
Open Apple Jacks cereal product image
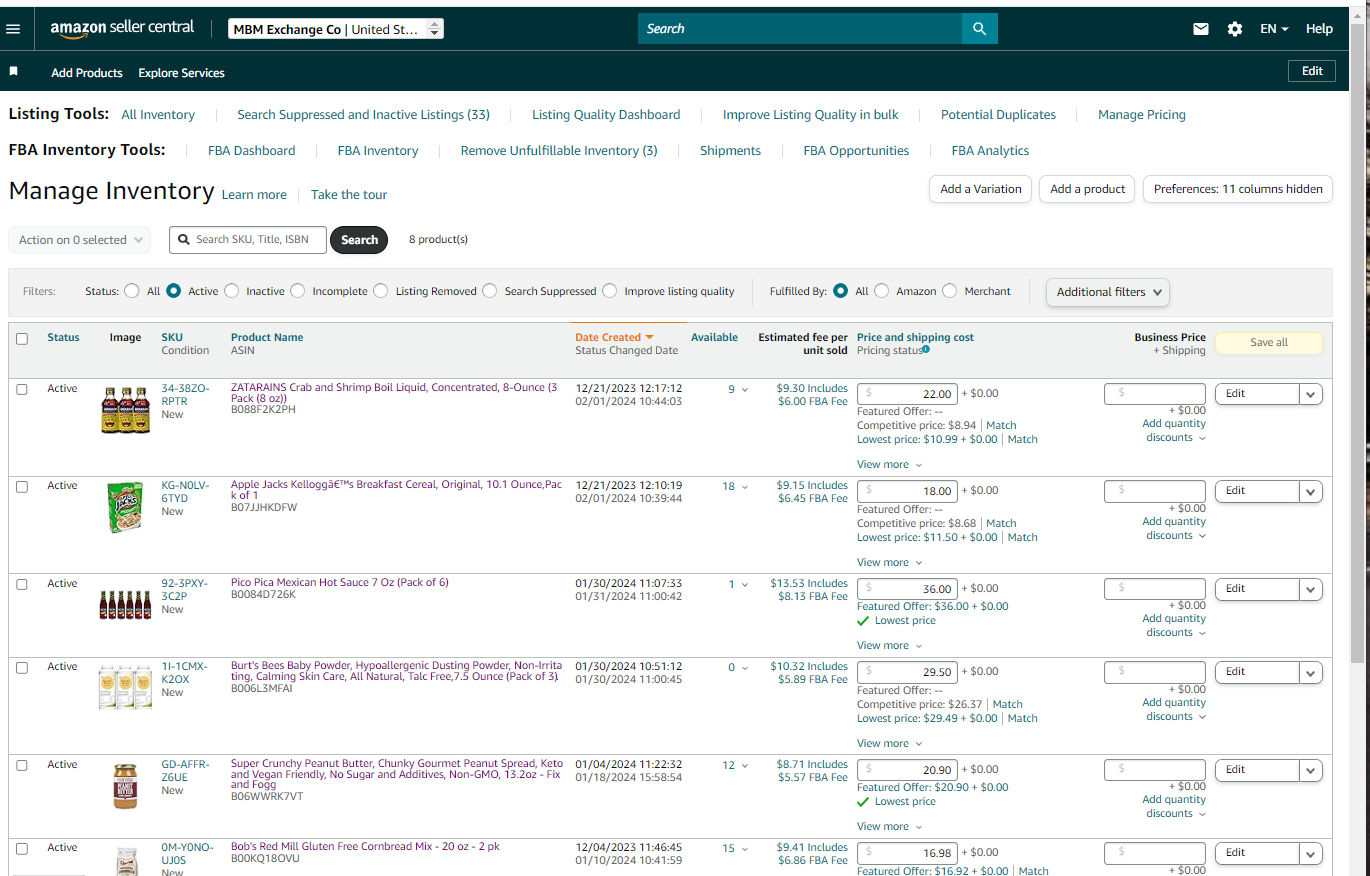125,507
